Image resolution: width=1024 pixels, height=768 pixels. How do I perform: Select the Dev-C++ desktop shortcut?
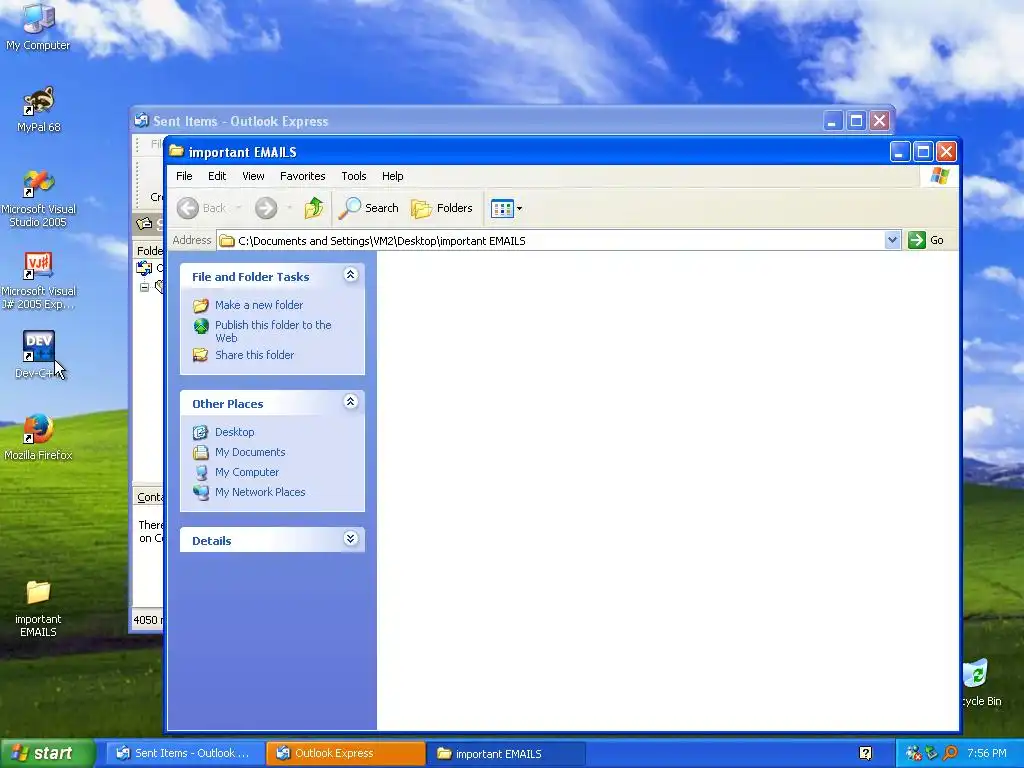click(x=38, y=355)
